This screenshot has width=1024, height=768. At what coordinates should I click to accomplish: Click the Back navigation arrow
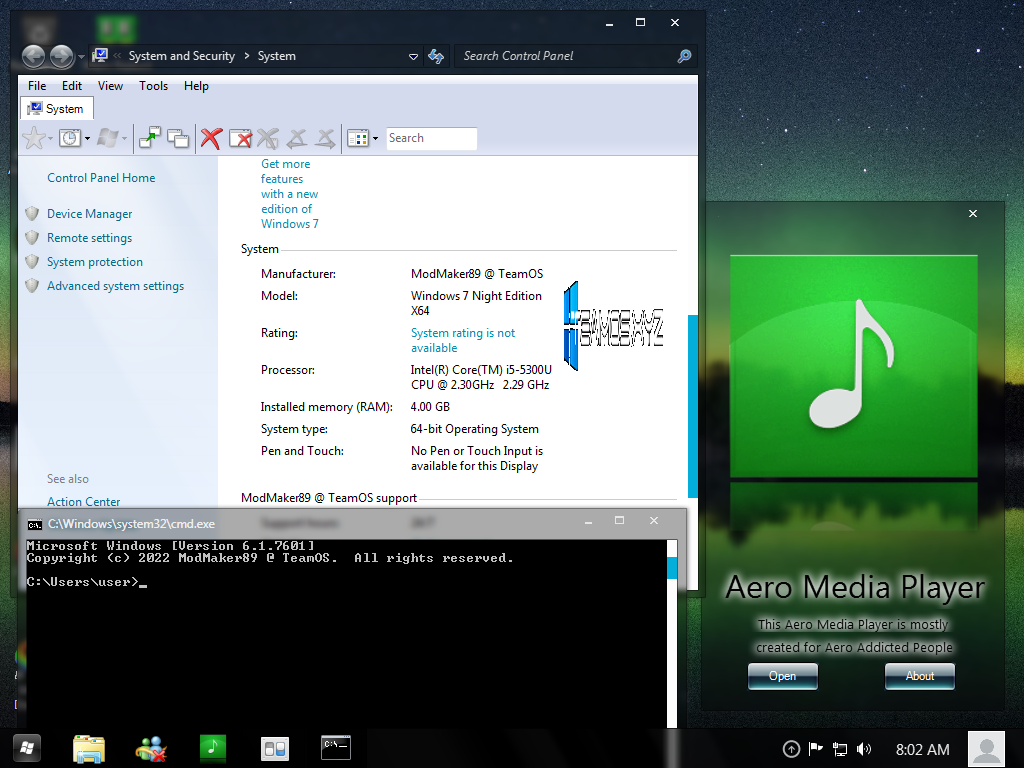click(x=34, y=57)
